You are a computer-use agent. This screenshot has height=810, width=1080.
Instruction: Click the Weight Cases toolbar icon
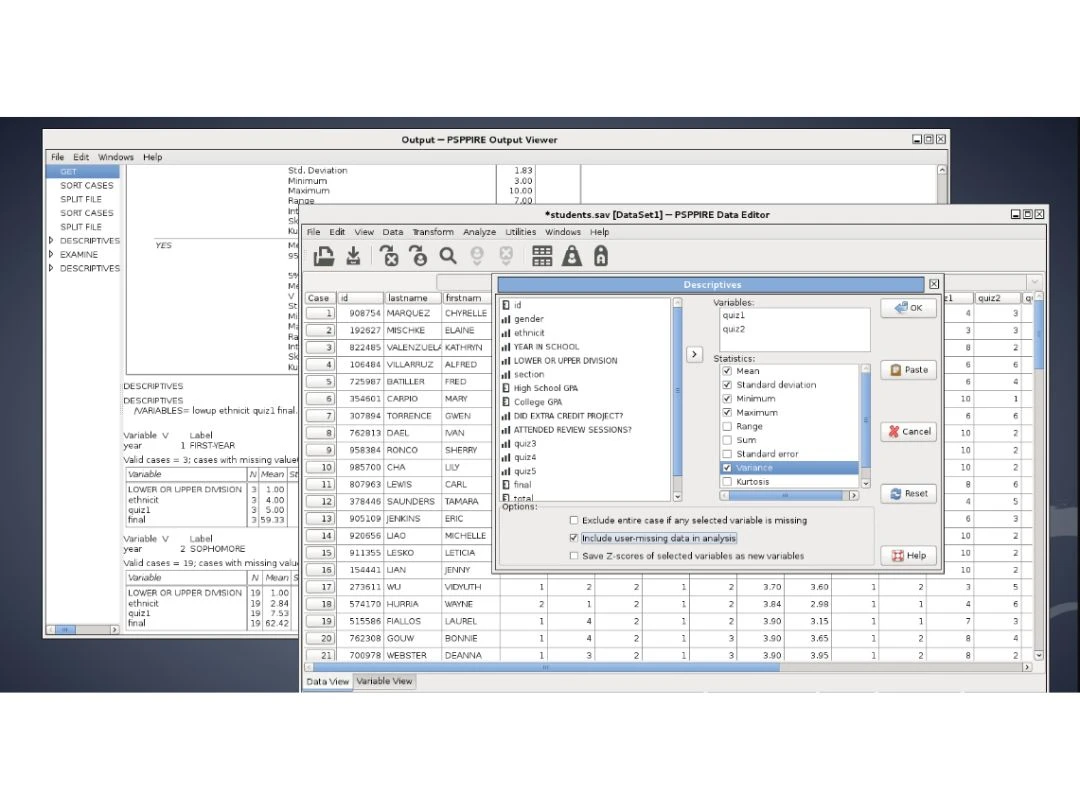tap(572, 256)
